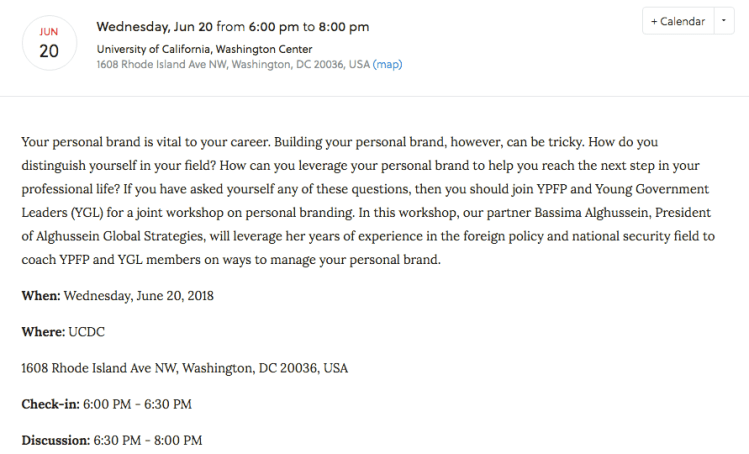Image resolution: width=749 pixels, height=454 pixels.
Task: Click the + Calendar button
Action: coord(676,21)
